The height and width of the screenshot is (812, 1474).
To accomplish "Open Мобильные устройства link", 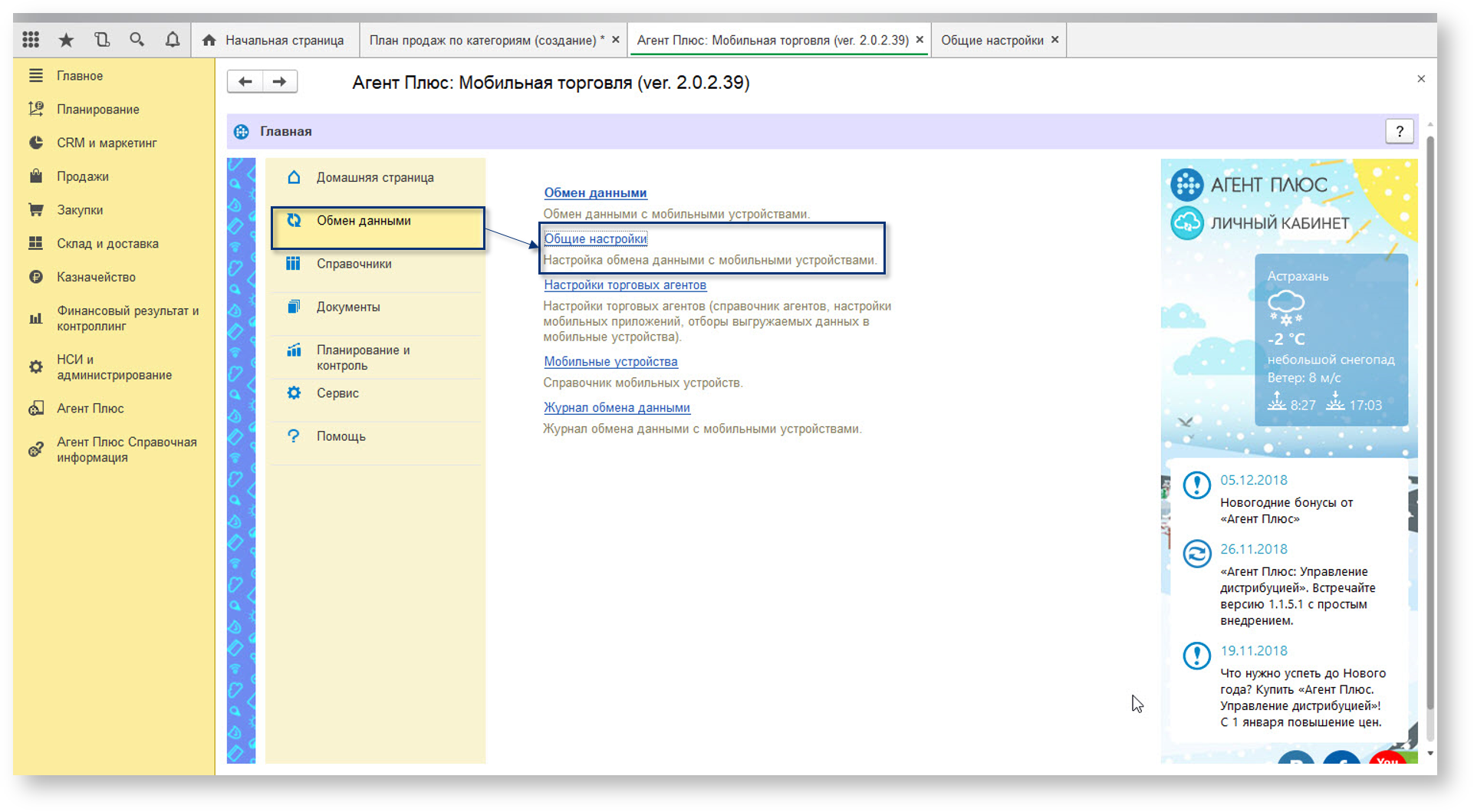I will click(610, 362).
